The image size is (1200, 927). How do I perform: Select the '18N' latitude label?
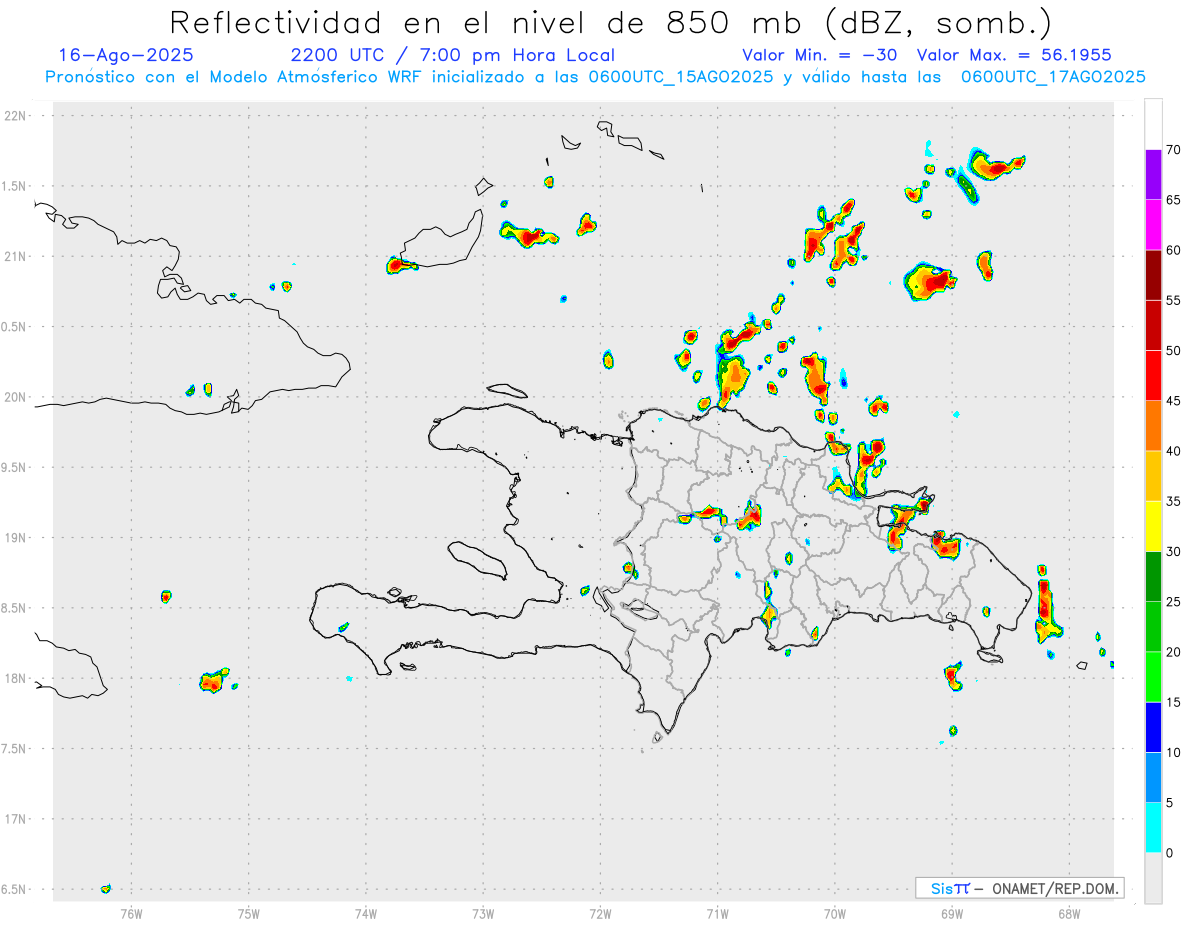coord(17,679)
